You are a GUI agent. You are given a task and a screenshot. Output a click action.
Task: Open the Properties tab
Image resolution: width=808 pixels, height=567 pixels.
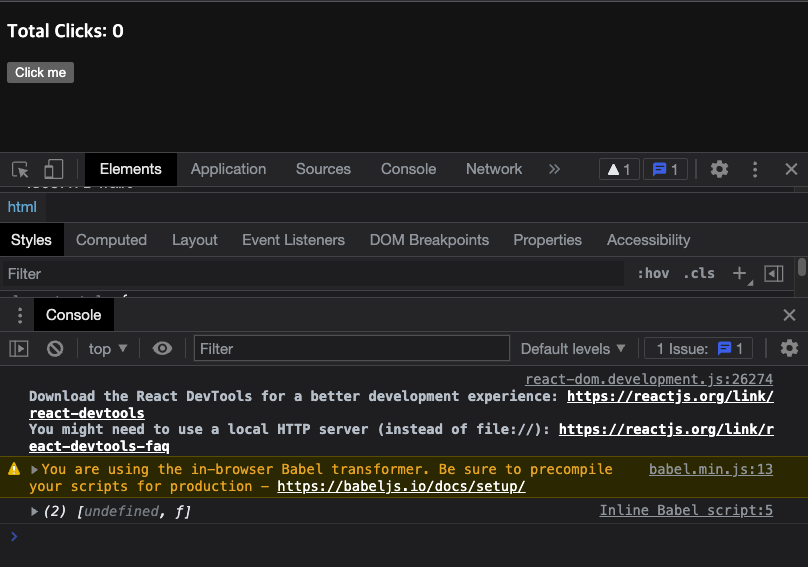tap(547, 240)
